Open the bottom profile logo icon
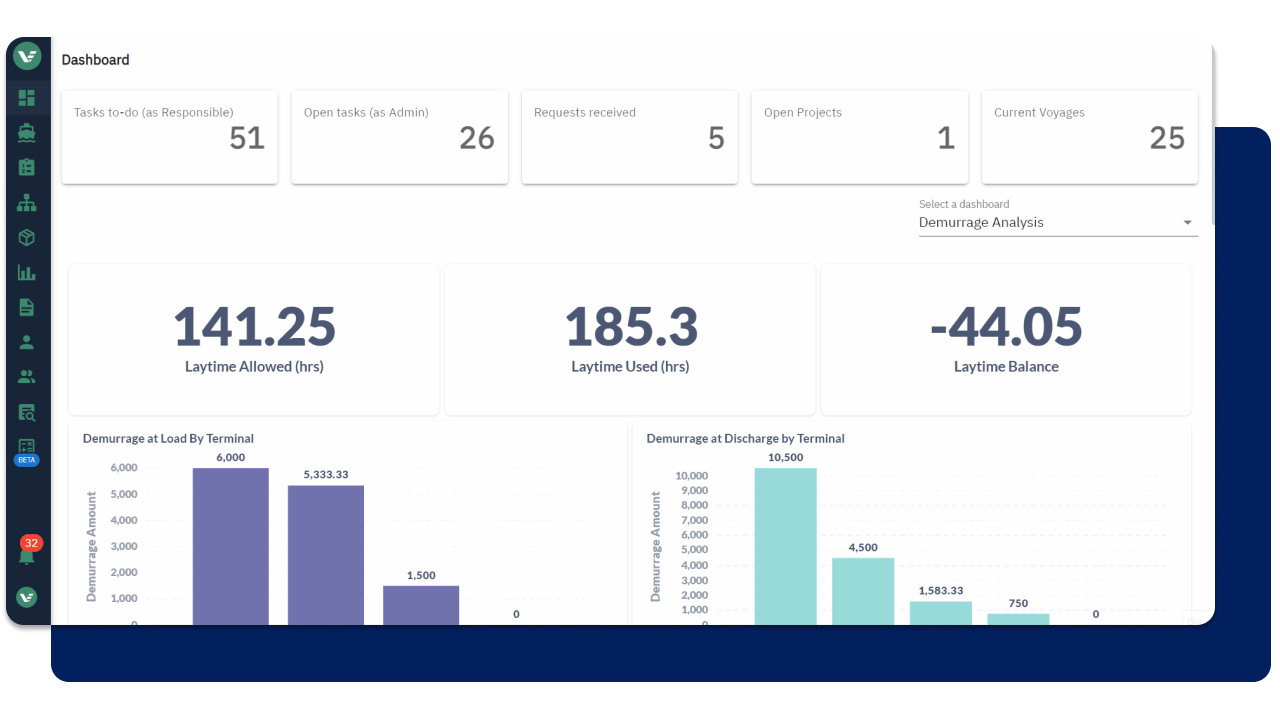 27,596
